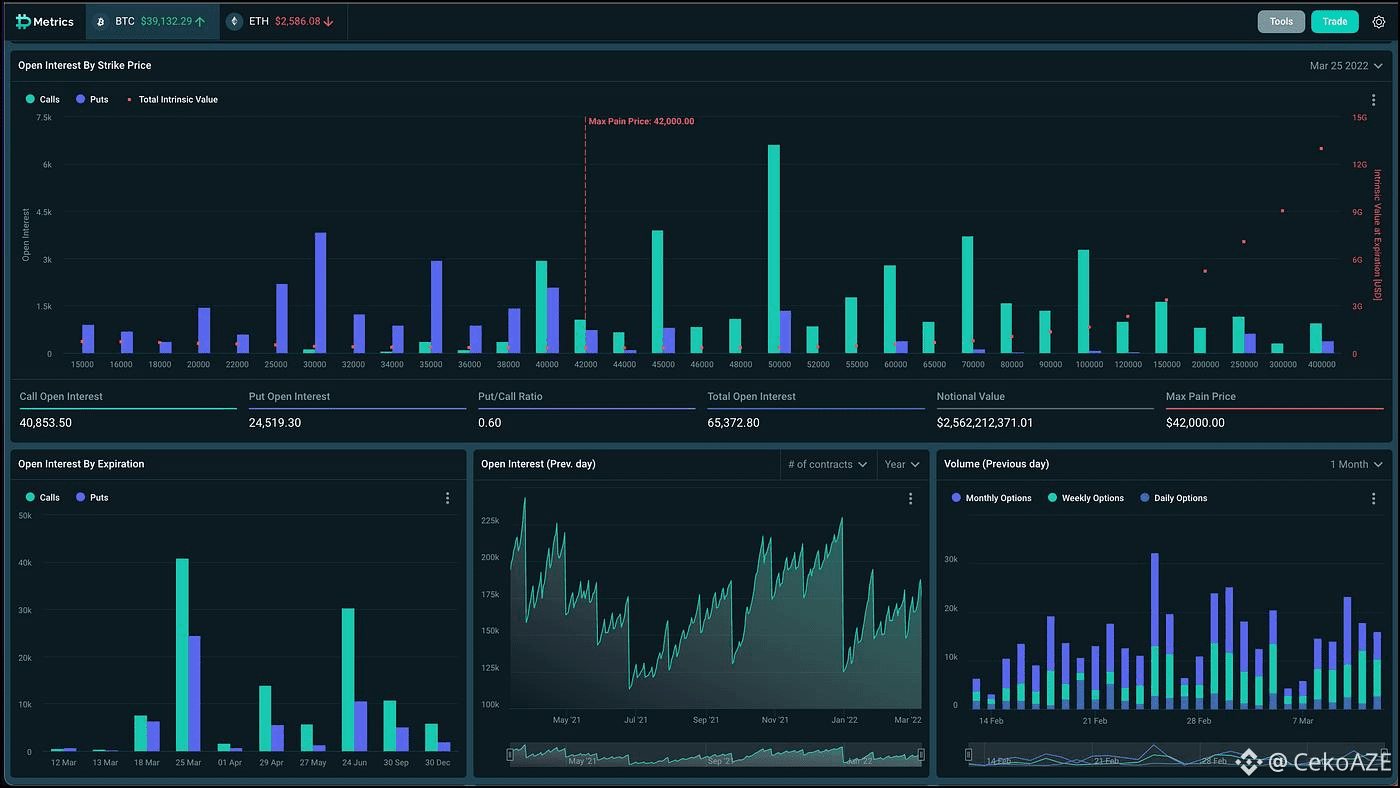Open Volume chart kebab menu
The image size is (1400, 788).
pos(1373,498)
